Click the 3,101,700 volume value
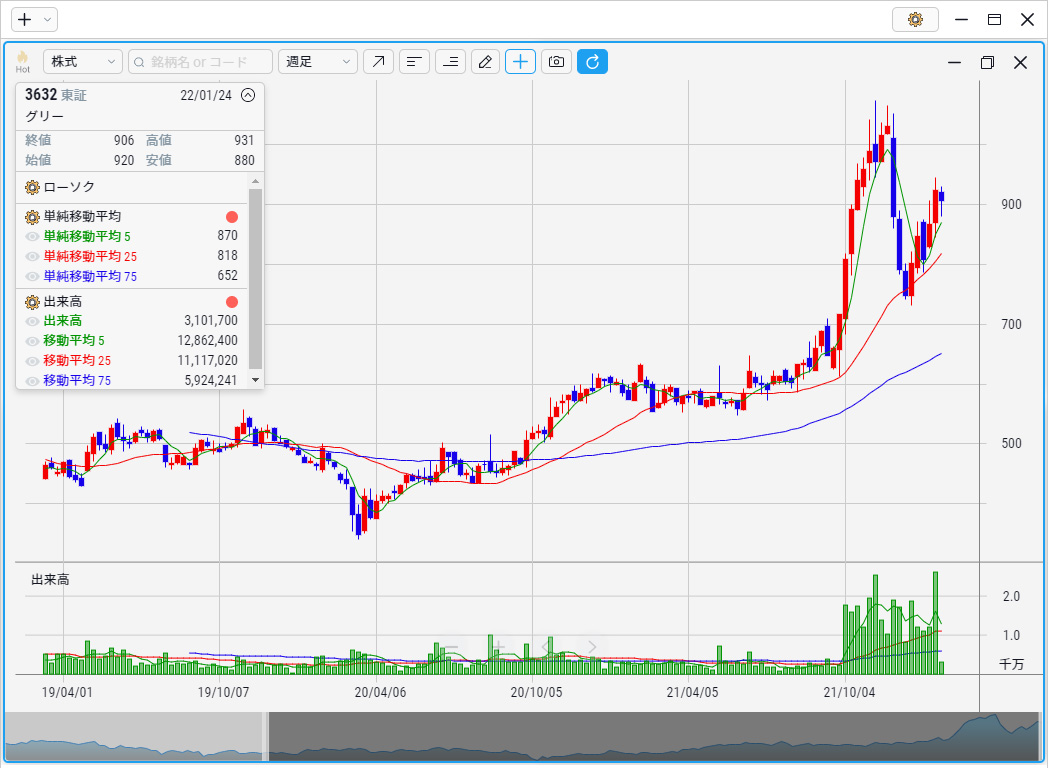 pyautogui.click(x=211, y=321)
